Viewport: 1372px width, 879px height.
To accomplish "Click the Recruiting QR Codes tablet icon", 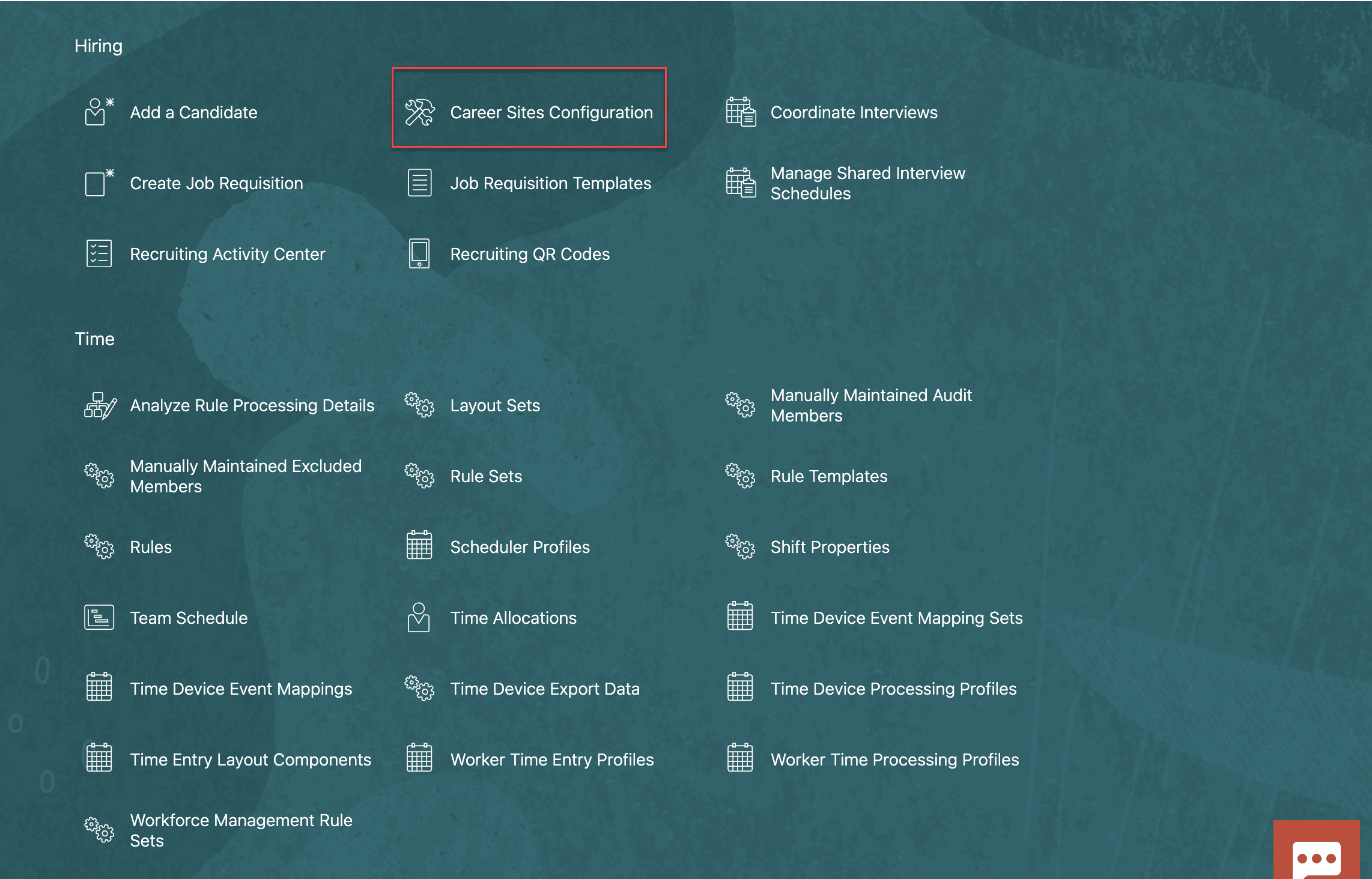I will pyautogui.click(x=419, y=254).
